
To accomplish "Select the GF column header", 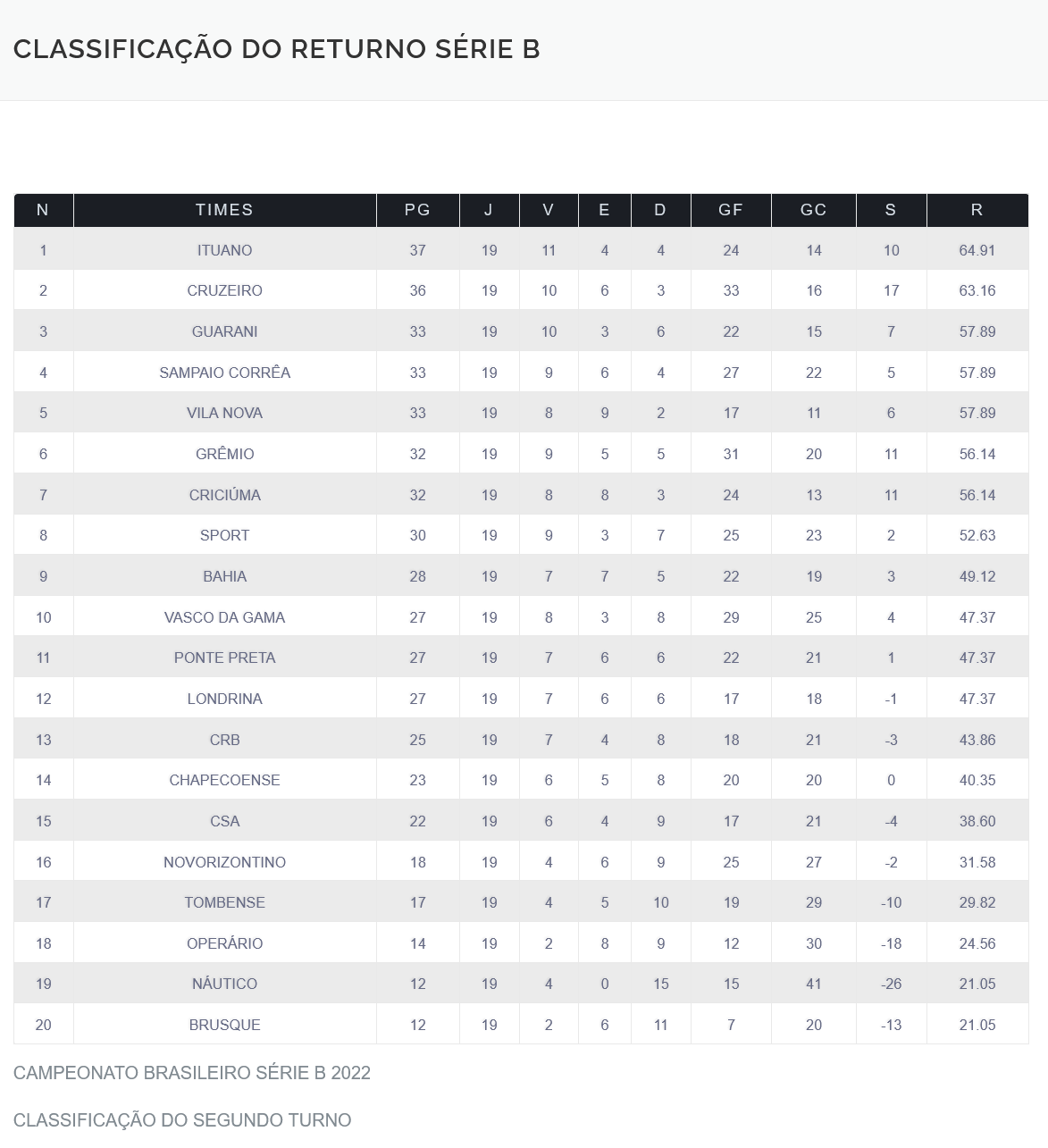I will pos(731,210).
